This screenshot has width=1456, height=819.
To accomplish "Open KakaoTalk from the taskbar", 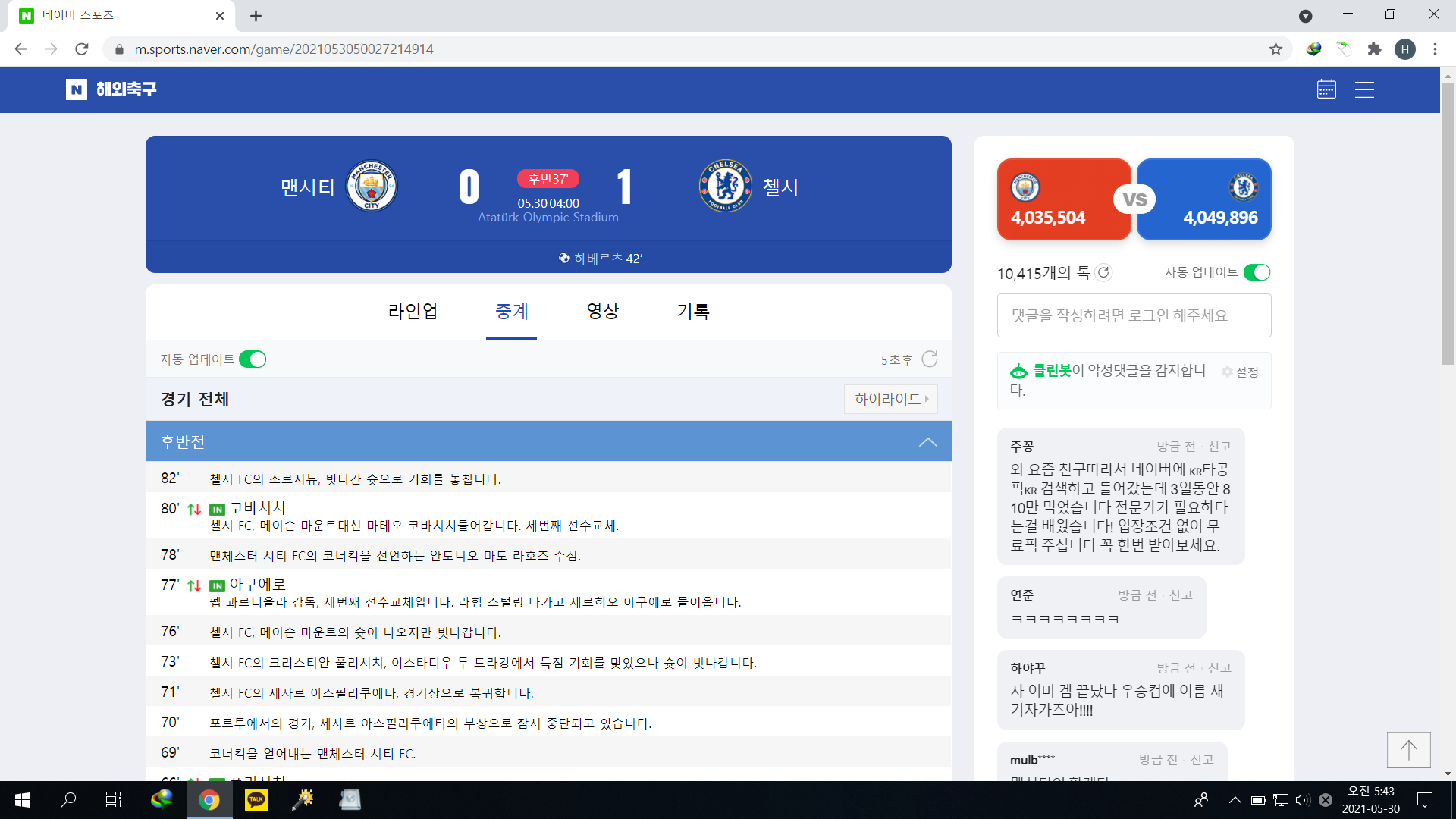I will [x=256, y=799].
